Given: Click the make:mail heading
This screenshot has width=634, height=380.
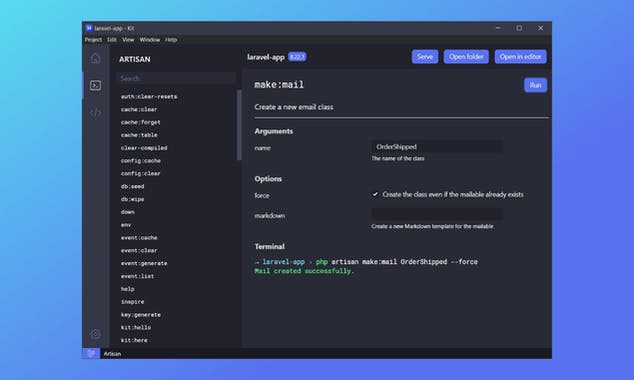Looking at the screenshot, I should (279, 84).
